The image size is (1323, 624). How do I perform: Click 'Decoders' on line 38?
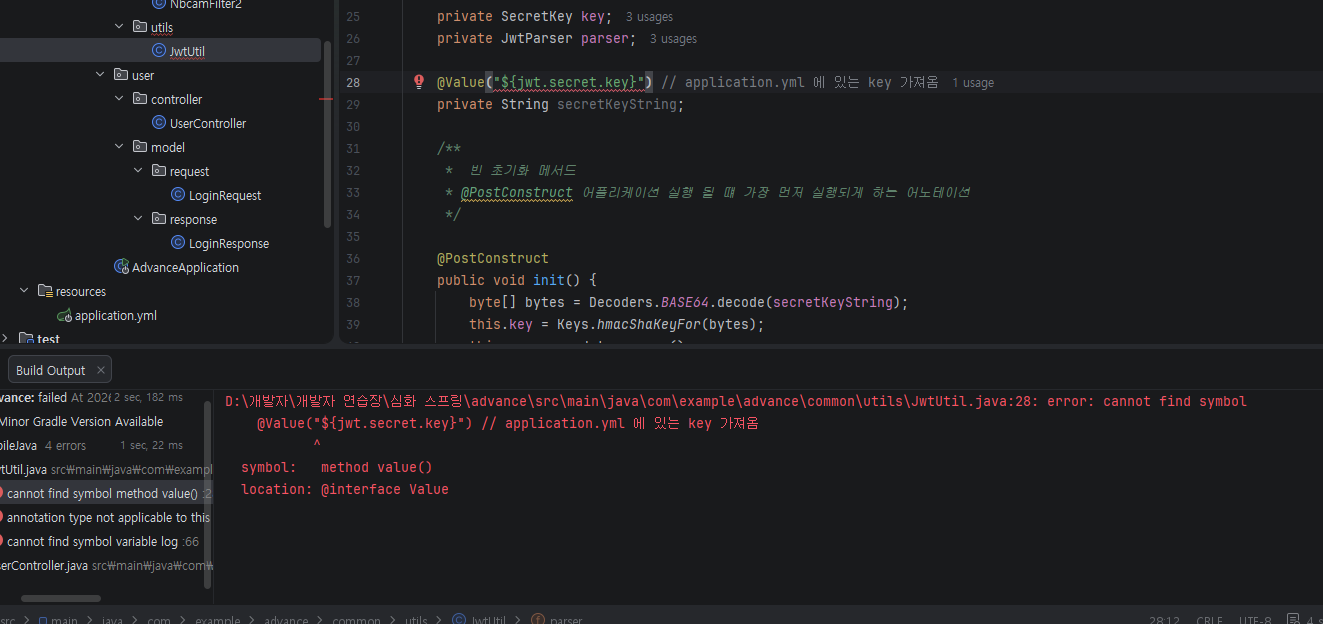coord(621,302)
